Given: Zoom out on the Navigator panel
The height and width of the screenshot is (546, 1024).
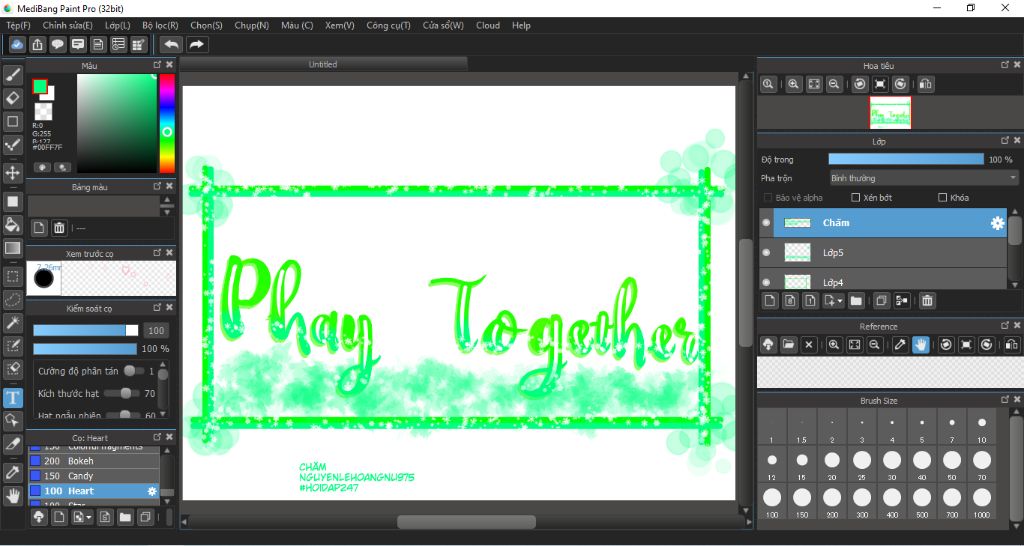Looking at the screenshot, I should pos(834,84).
